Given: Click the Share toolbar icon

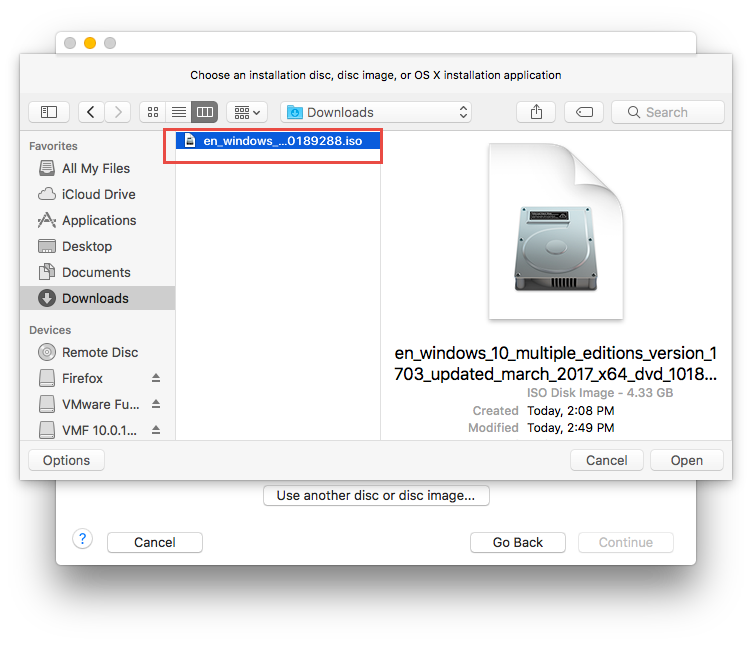Looking at the screenshot, I should click(x=536, y=112).
